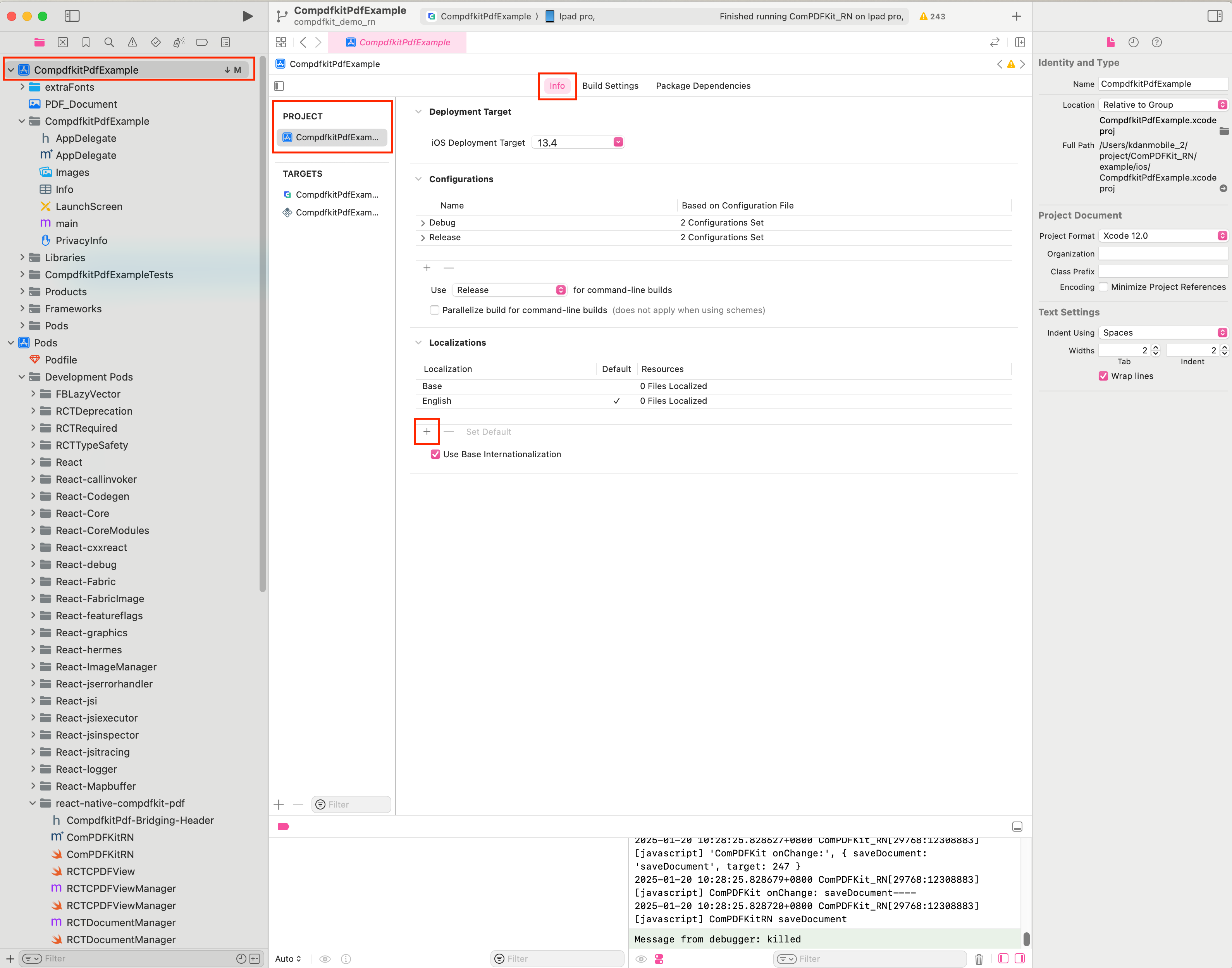Image resolution: width=1232 pixels, height=968 pixels.
Task: Click the add localization plus button
Action: (427, 431)
